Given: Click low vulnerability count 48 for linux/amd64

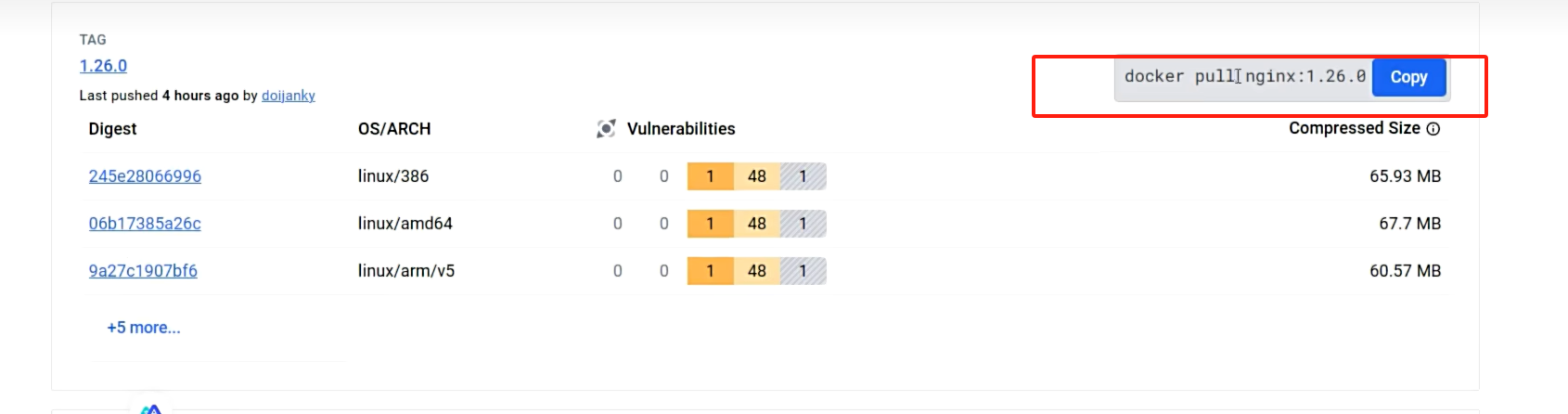Looking at the screenshot, I should (x=757, y=224).
